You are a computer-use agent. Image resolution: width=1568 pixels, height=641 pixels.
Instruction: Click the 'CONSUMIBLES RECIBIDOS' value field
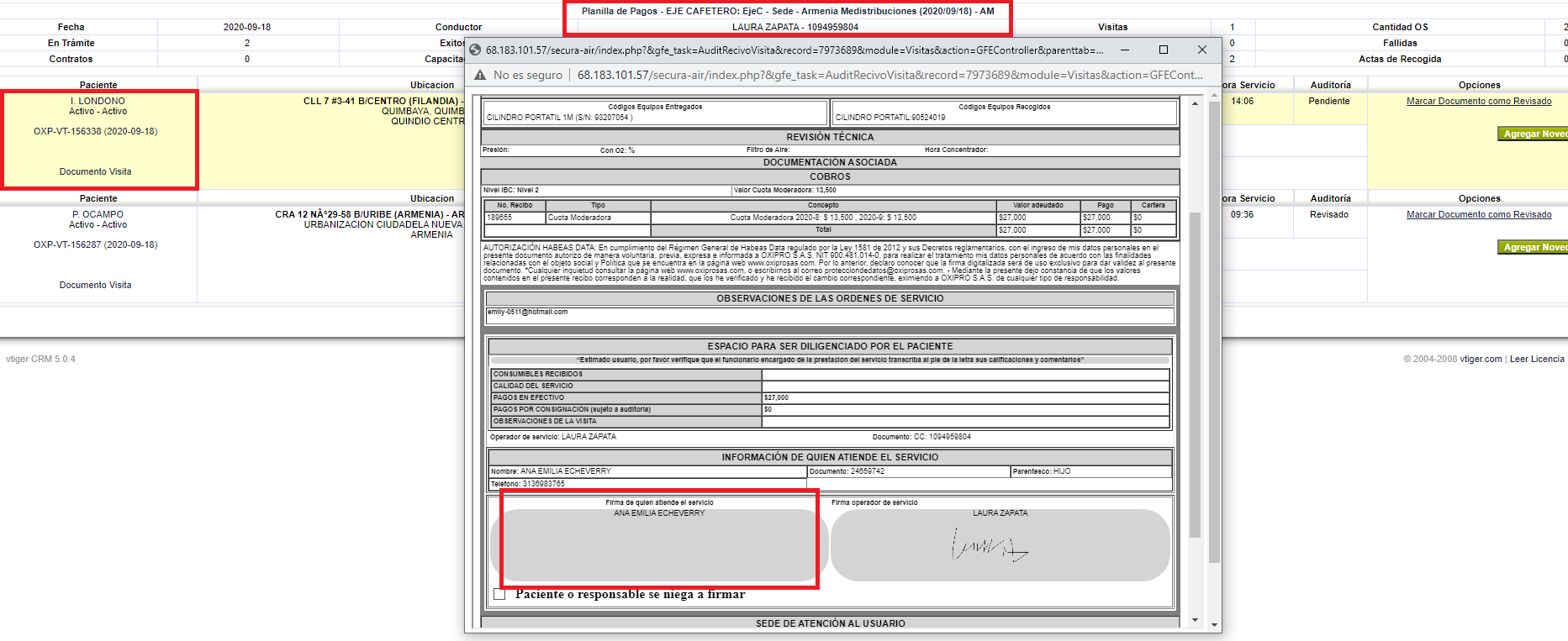pos(965,374)
